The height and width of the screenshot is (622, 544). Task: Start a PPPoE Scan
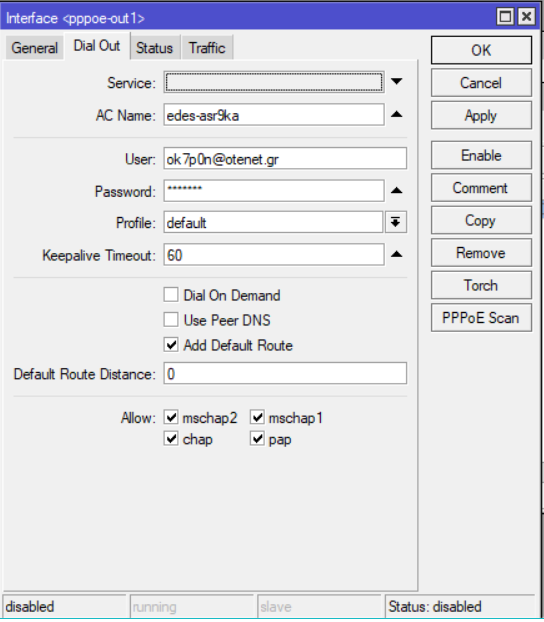pyautogui.click(x=481, y=318)
